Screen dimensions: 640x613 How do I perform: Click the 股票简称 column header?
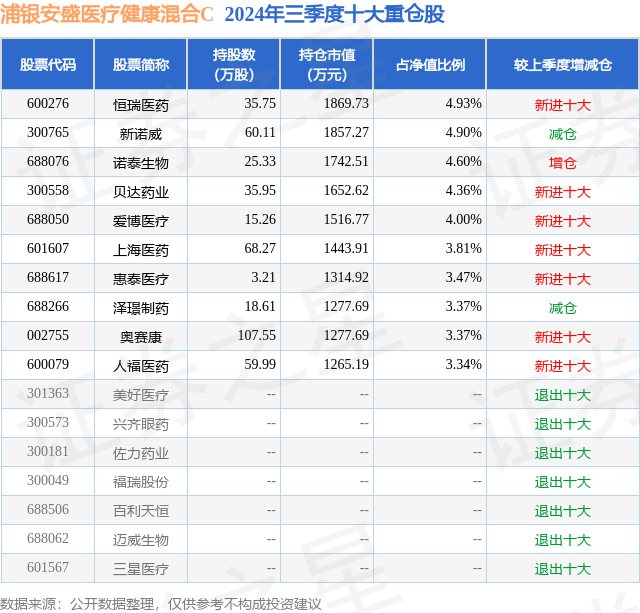(x=141, y=64)
